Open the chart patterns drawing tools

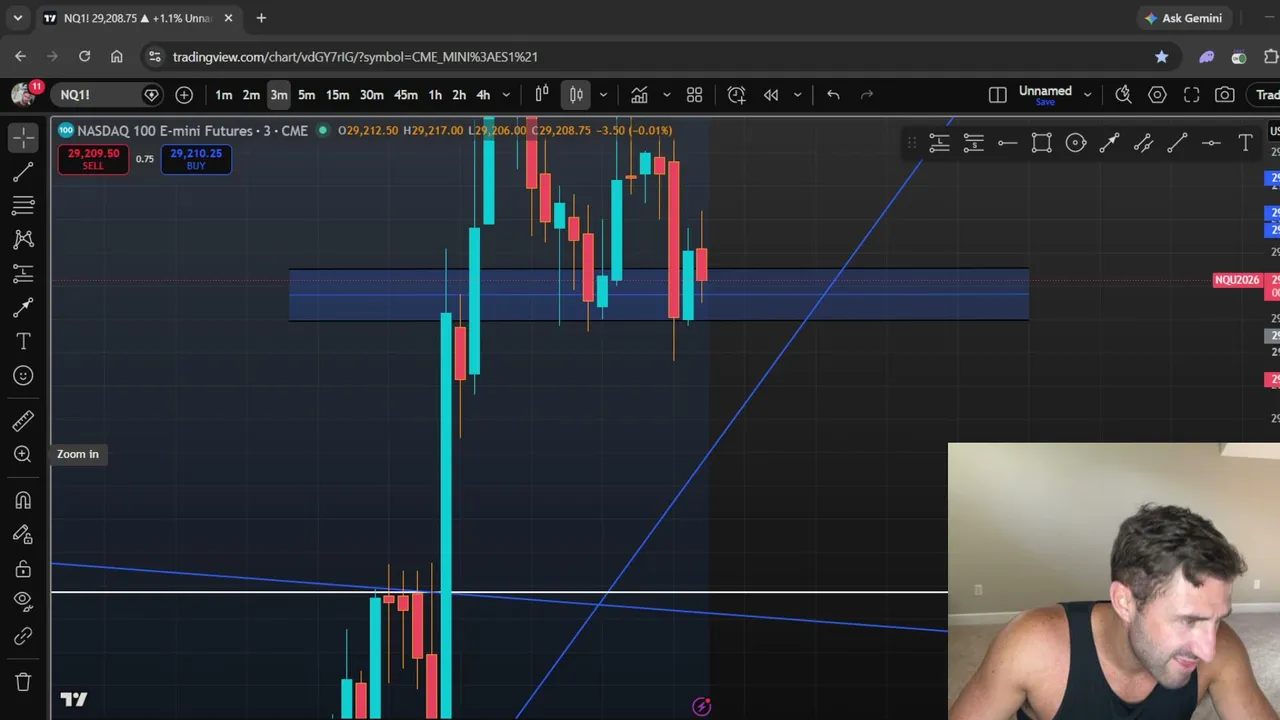pyautogui.click(x=23, y=239)
